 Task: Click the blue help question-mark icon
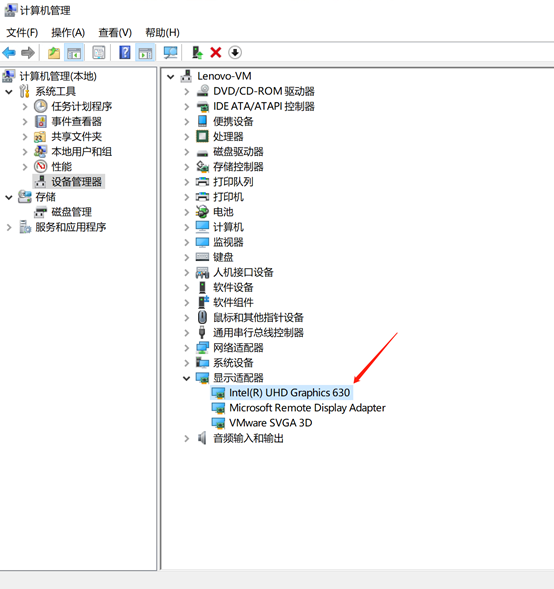pos(125,53)
